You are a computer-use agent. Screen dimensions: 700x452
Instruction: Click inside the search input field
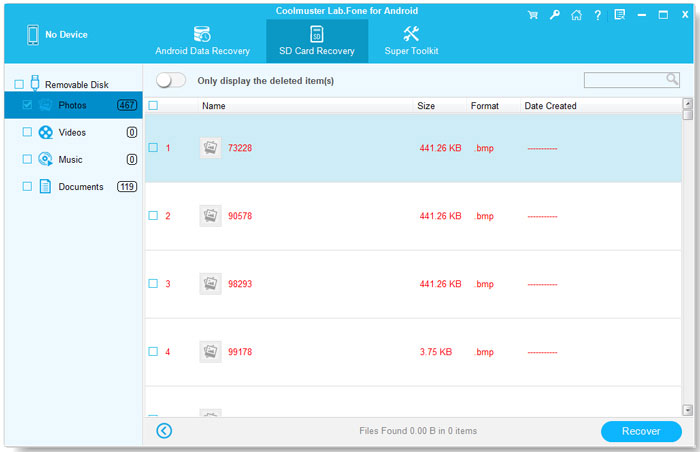click(x=624, y=80)
